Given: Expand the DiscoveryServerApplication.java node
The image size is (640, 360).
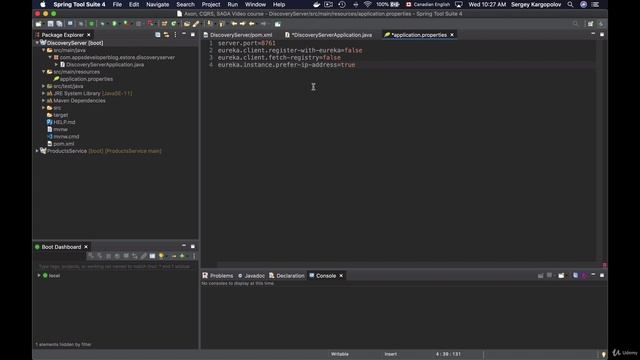Looking at the screenshot, I should tap(56, 64).
